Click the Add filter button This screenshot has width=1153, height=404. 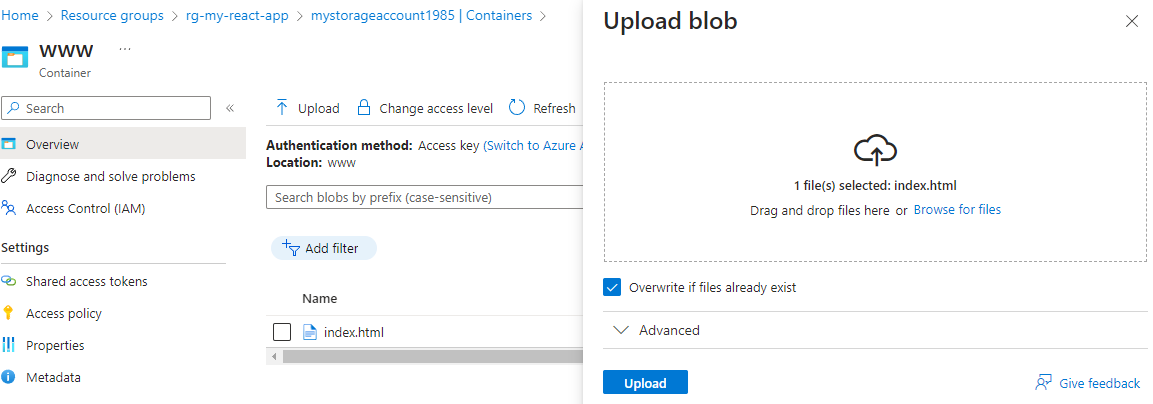[x=324, y=248]
